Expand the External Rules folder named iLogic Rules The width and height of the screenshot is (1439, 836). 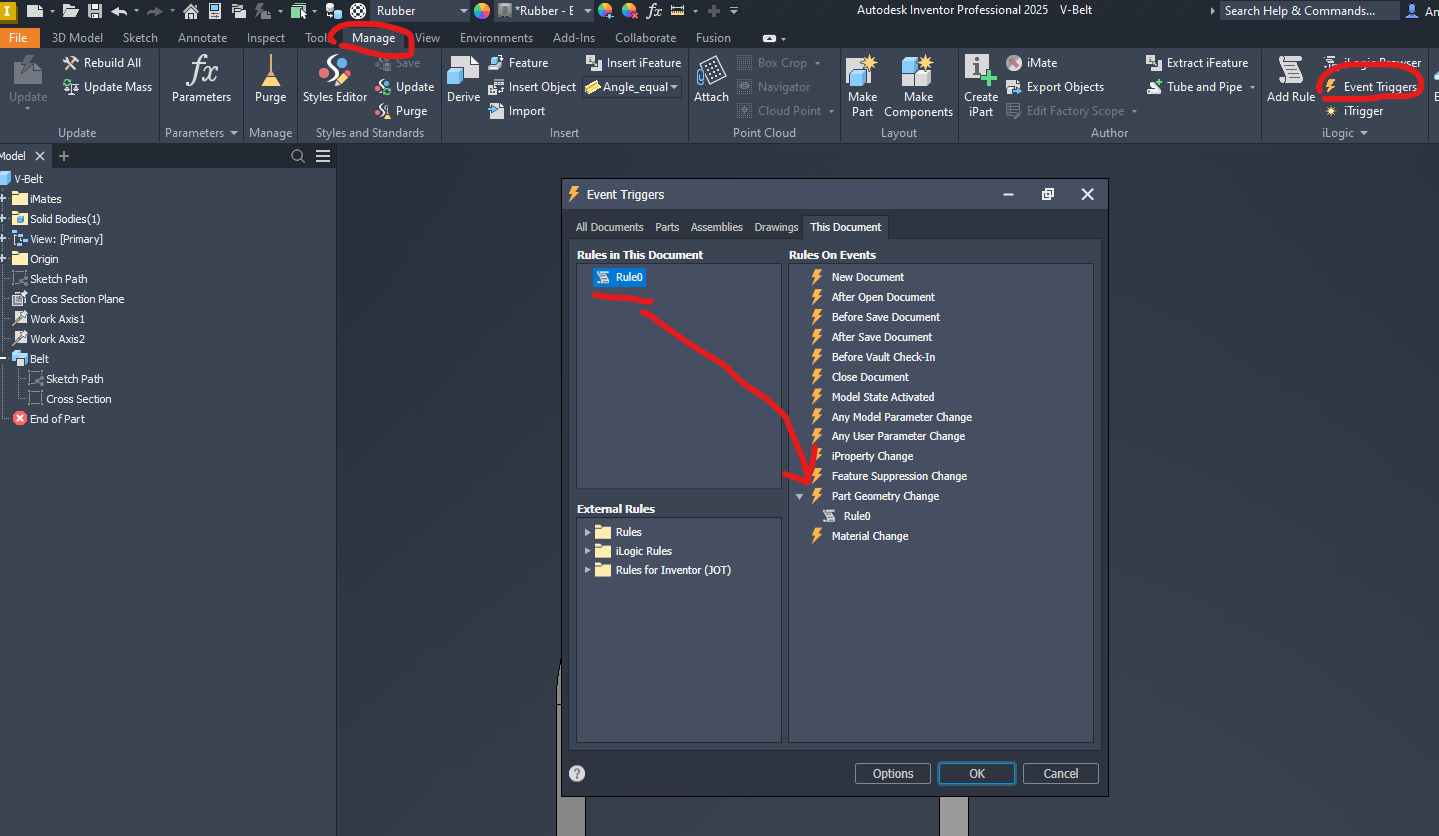pyautogui.click(x=589, y=551)
